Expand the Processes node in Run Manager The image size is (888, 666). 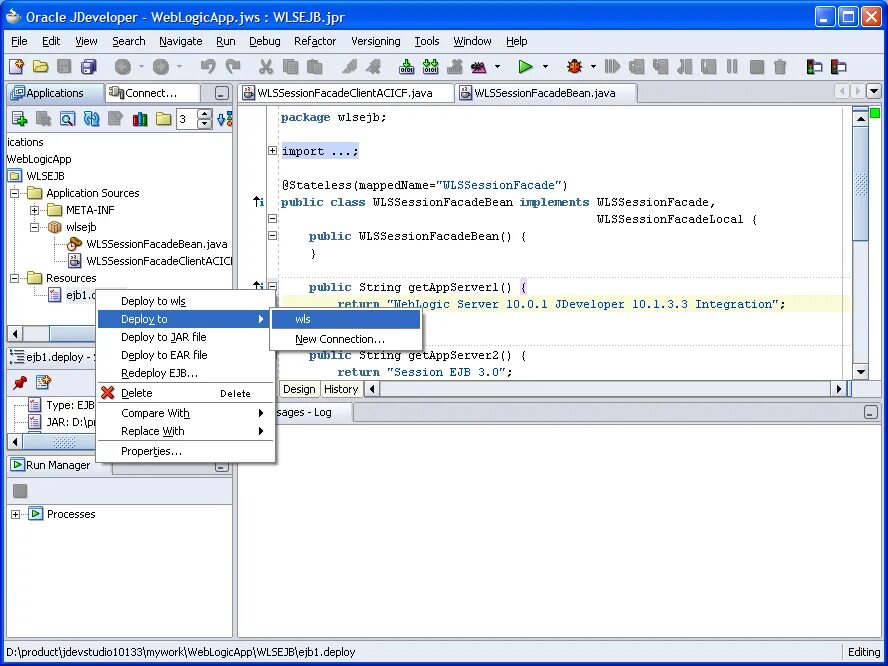[15, 514]
